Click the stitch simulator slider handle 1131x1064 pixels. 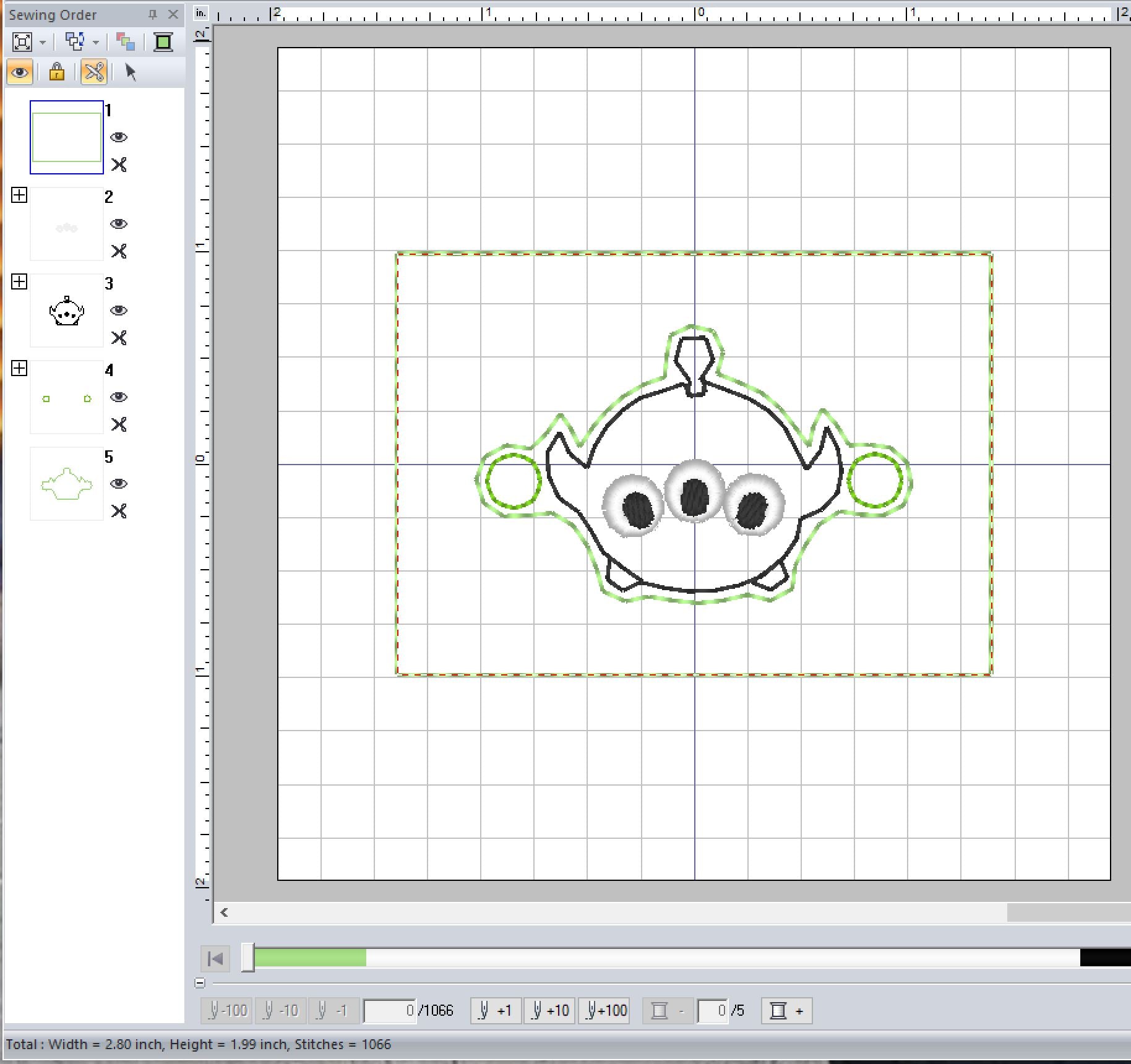click(247, 958)
